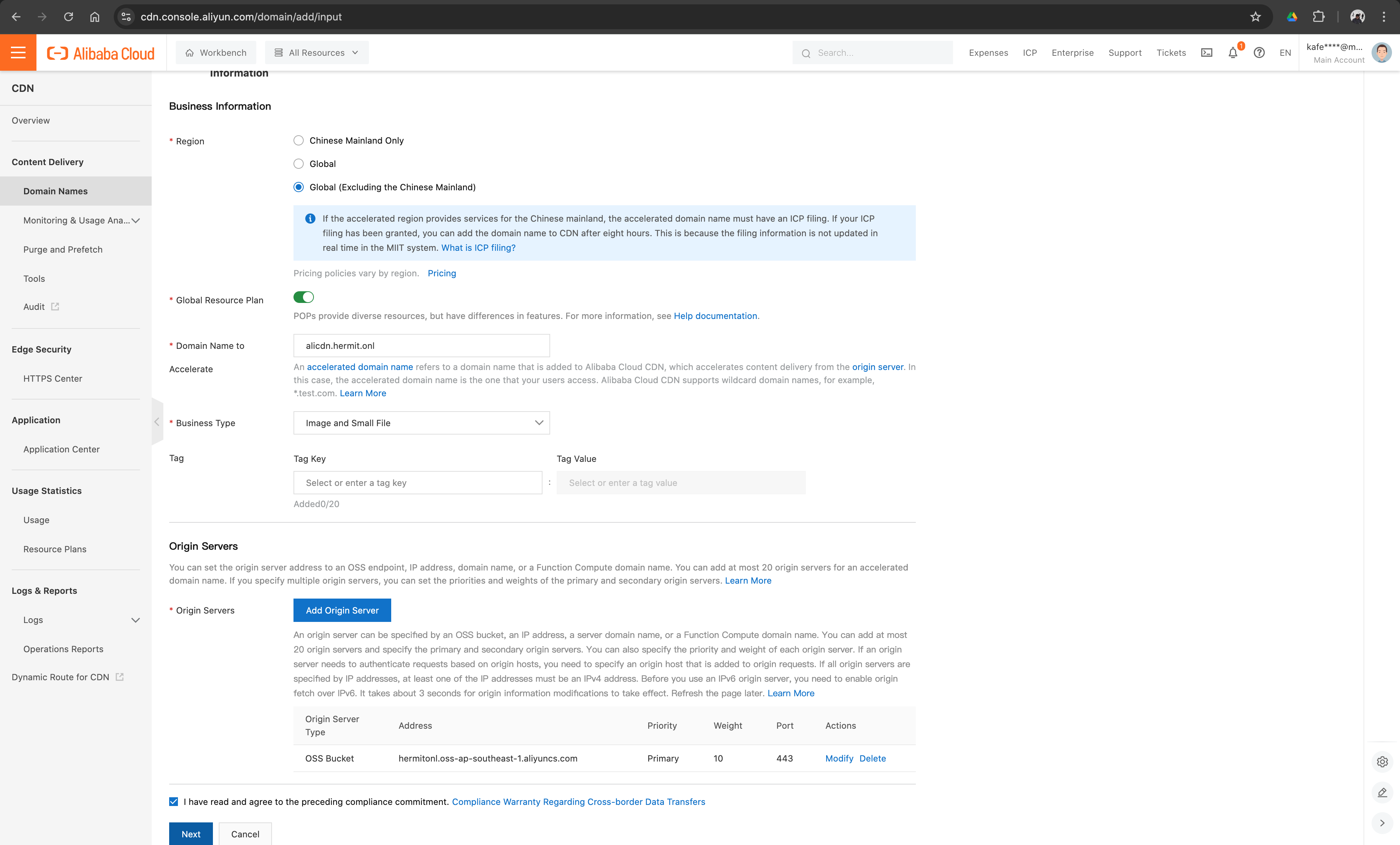Open Application Center sidebar item
Viewport: 1400px width, 845px height.
coord(61,449)
